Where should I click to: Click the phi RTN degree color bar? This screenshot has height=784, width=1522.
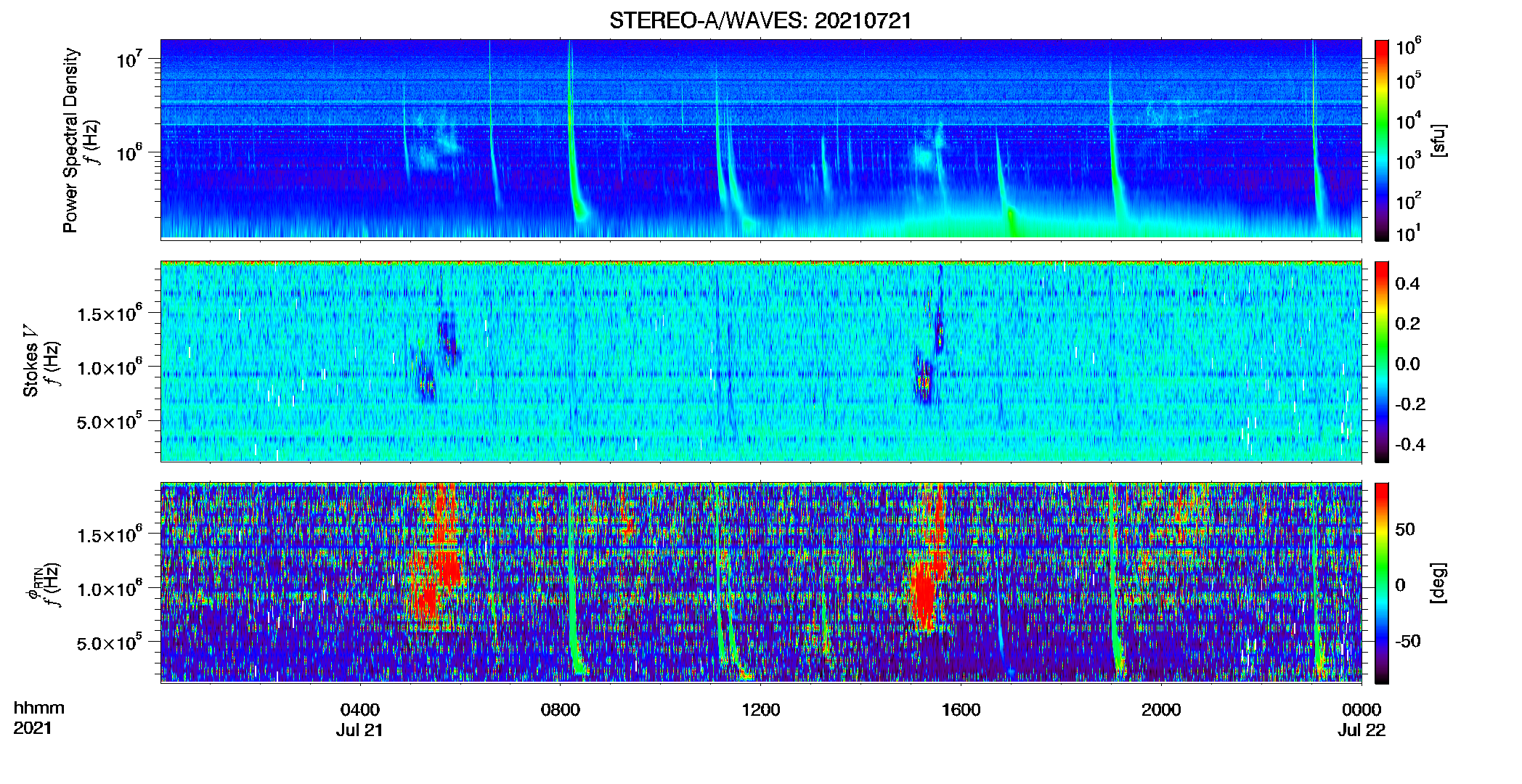coord(1382,583)
